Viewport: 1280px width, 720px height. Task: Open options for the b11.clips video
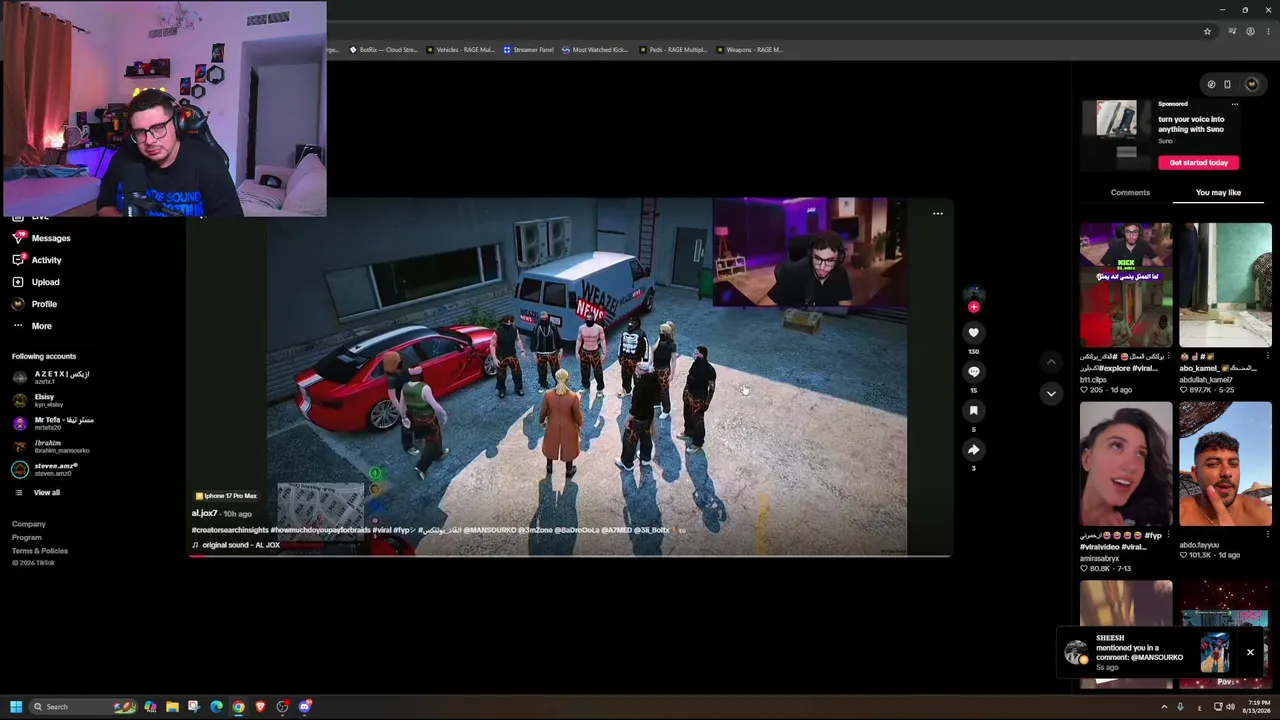coord(1168,356)
